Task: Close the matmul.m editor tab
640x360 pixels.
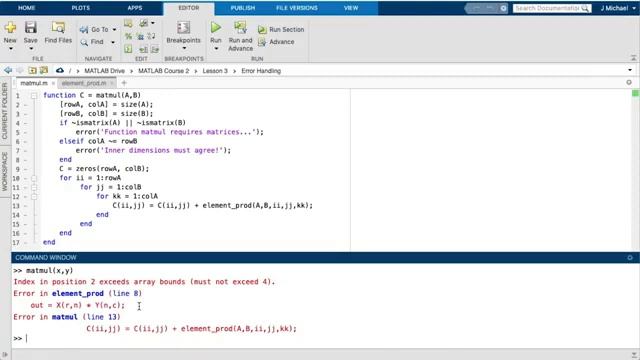Action: tap(53, 83)
